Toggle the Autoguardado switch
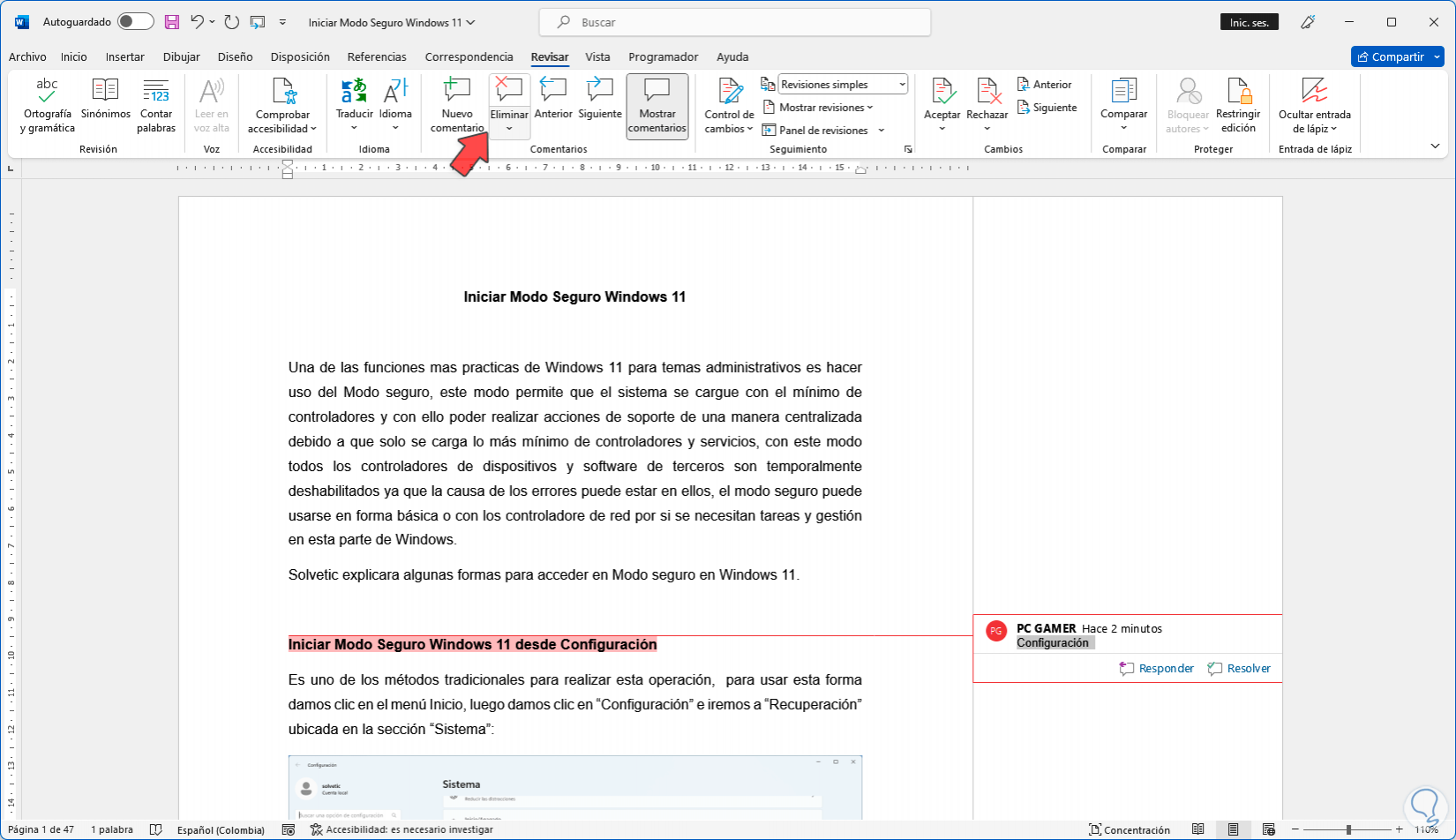1456x840 pixels. click(x=135, y=22)
